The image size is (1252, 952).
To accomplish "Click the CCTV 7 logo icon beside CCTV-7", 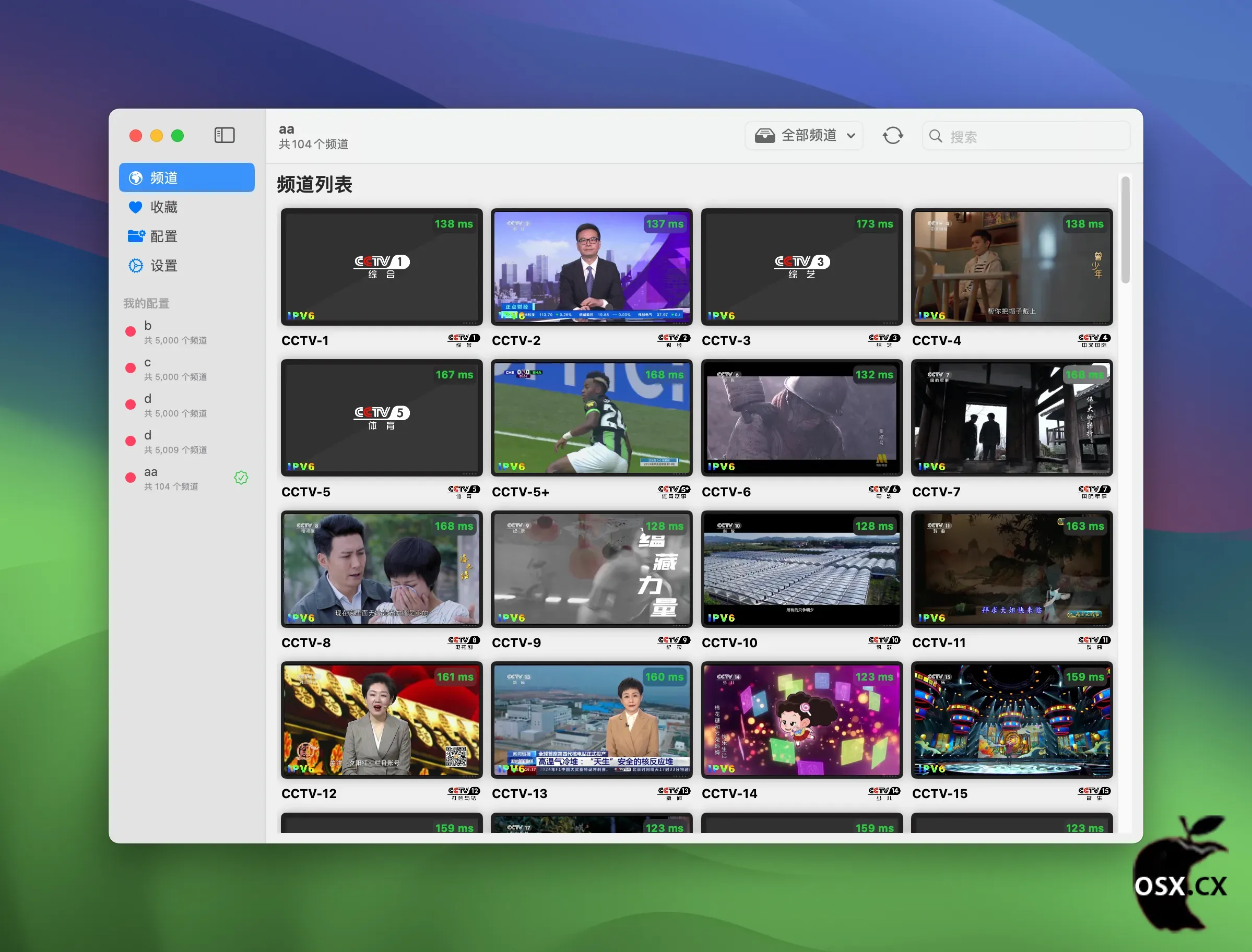I will (x=1094, y=492).
